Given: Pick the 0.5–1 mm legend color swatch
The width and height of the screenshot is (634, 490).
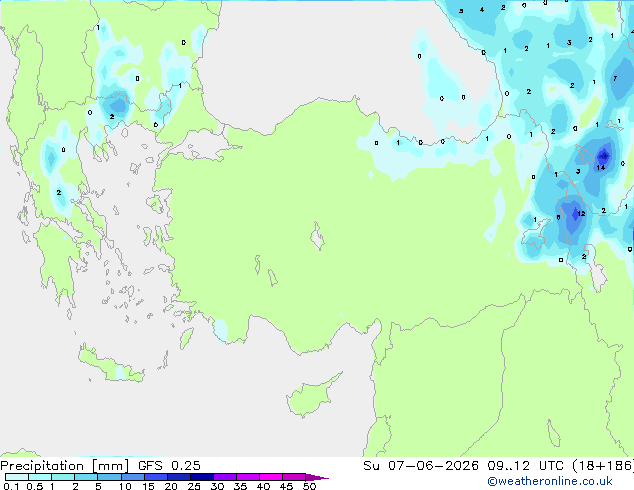Looking at the screenshot, I should (40, 477).
